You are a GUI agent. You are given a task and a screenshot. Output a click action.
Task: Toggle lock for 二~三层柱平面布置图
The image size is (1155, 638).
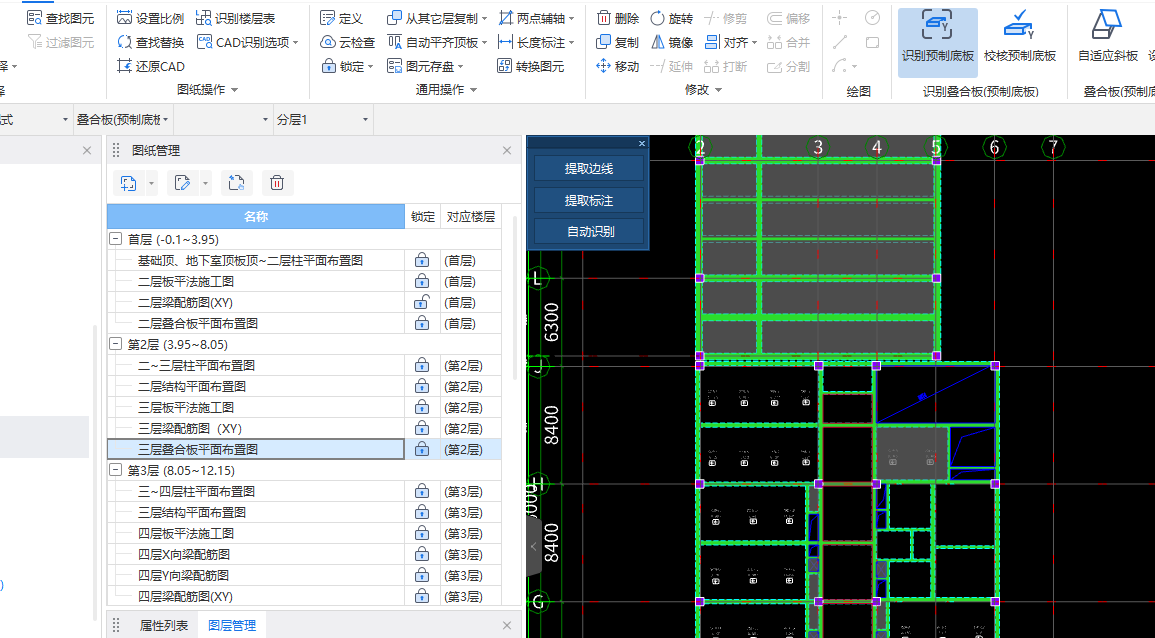[421, 365]
